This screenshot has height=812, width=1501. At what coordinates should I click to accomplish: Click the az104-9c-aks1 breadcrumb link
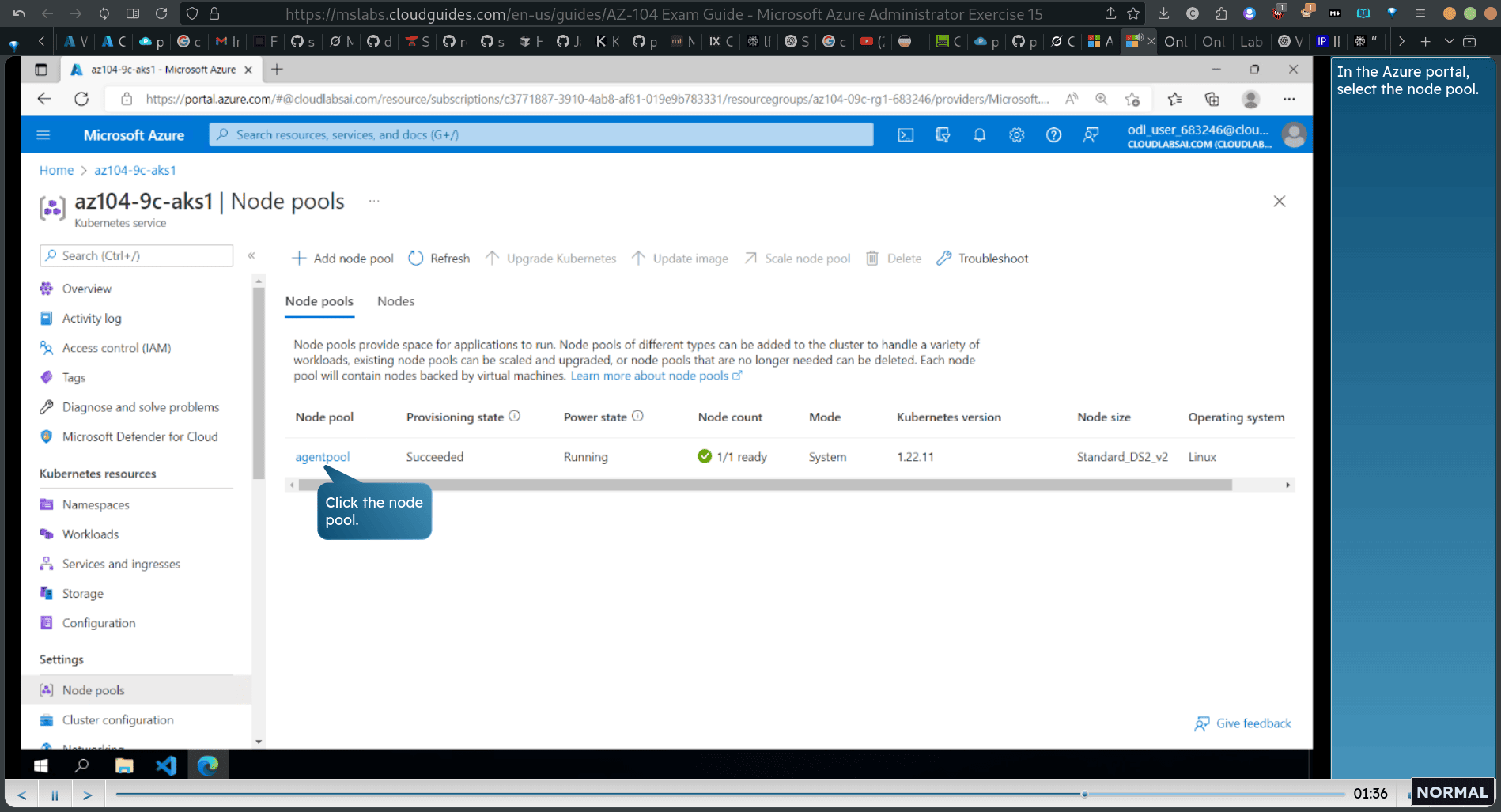135,170
